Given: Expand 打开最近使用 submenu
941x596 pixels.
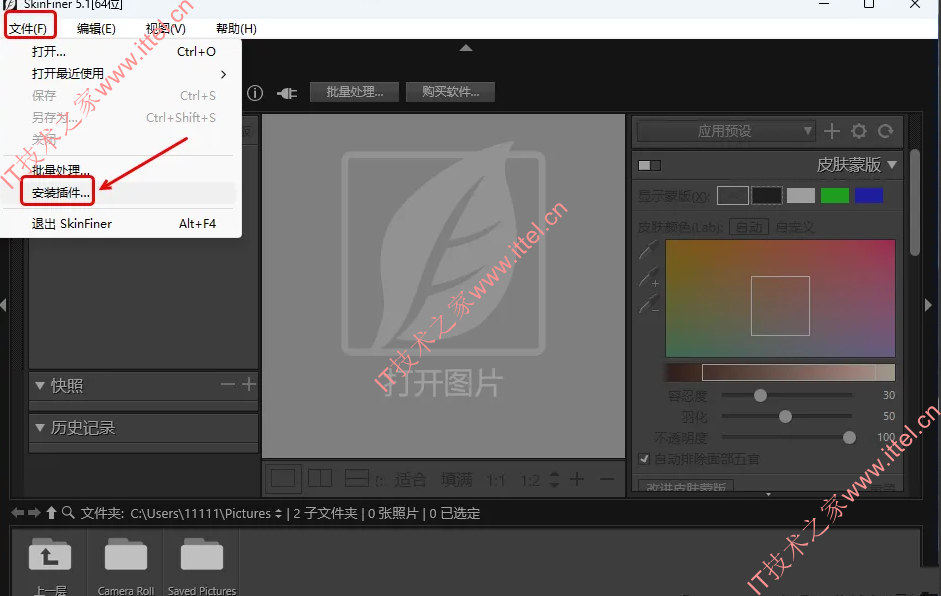Looking at the screenshot, I should click(120, 74).
